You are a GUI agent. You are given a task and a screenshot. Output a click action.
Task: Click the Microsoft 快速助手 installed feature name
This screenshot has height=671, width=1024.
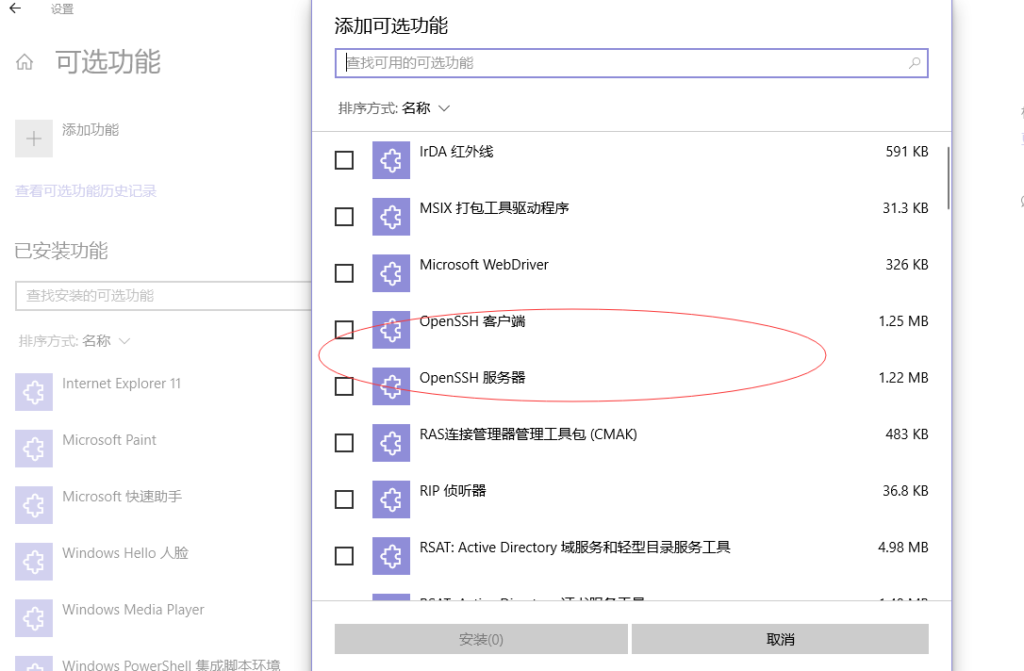coord(122,497)
